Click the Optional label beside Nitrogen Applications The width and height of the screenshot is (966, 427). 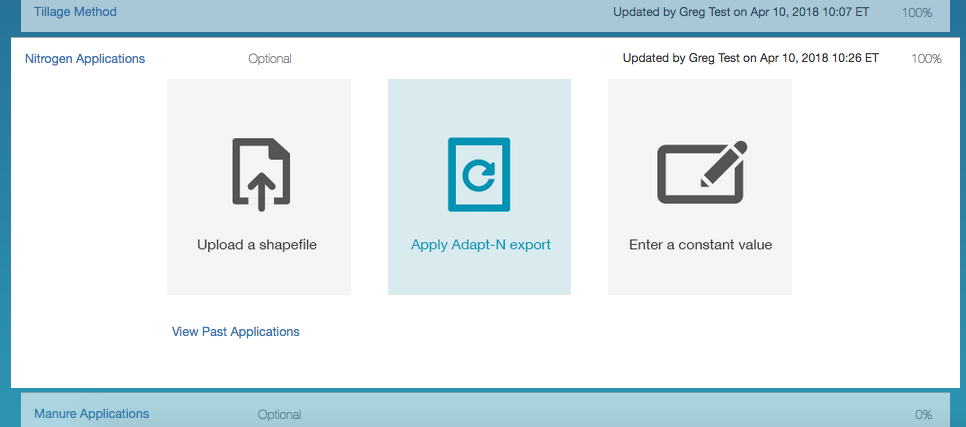pyautogui.click(x=270, y=59)
